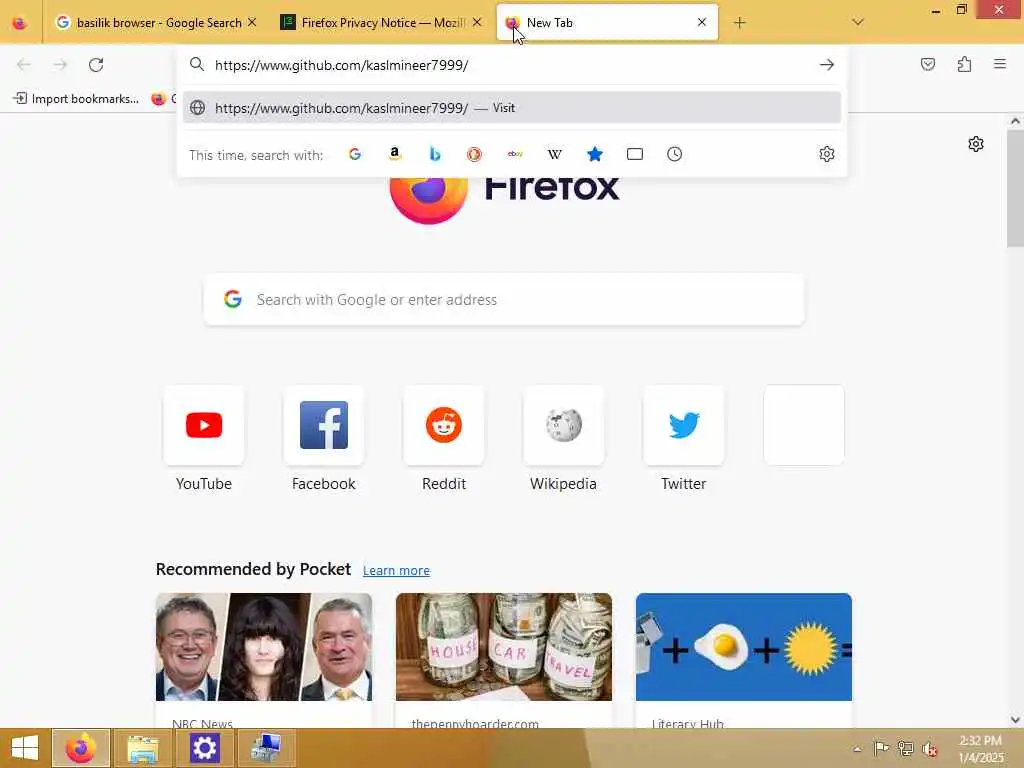Image resolution: width=1024 pixels, height=768 pixels.
Task: Click Firefox icon in taskbar
Action: click(81, 748)
